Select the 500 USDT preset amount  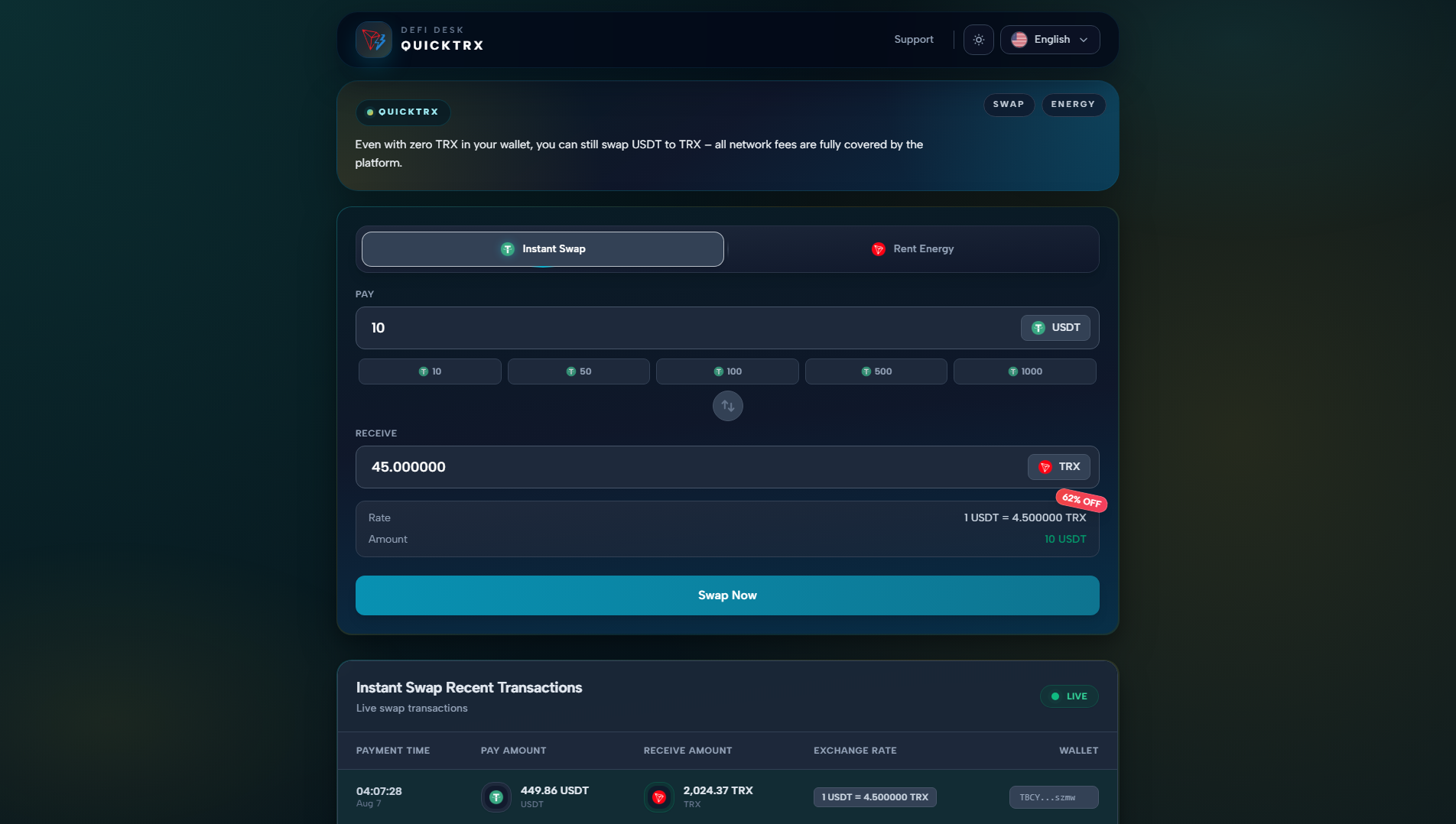[x=876, y=371]
